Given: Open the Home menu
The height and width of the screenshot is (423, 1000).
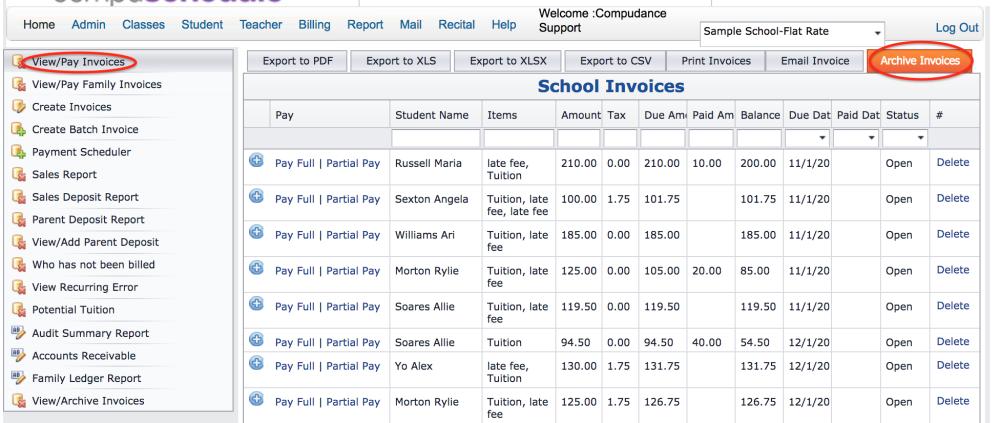Looking at the screenshot, I should coord(39,25).
